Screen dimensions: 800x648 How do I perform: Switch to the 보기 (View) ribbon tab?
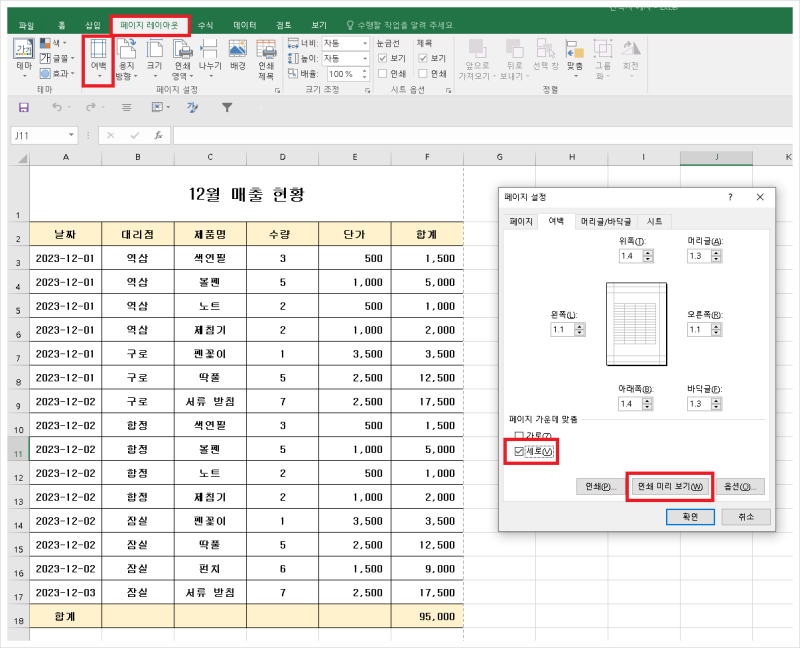pyautogui.click(x=319, y=26)
